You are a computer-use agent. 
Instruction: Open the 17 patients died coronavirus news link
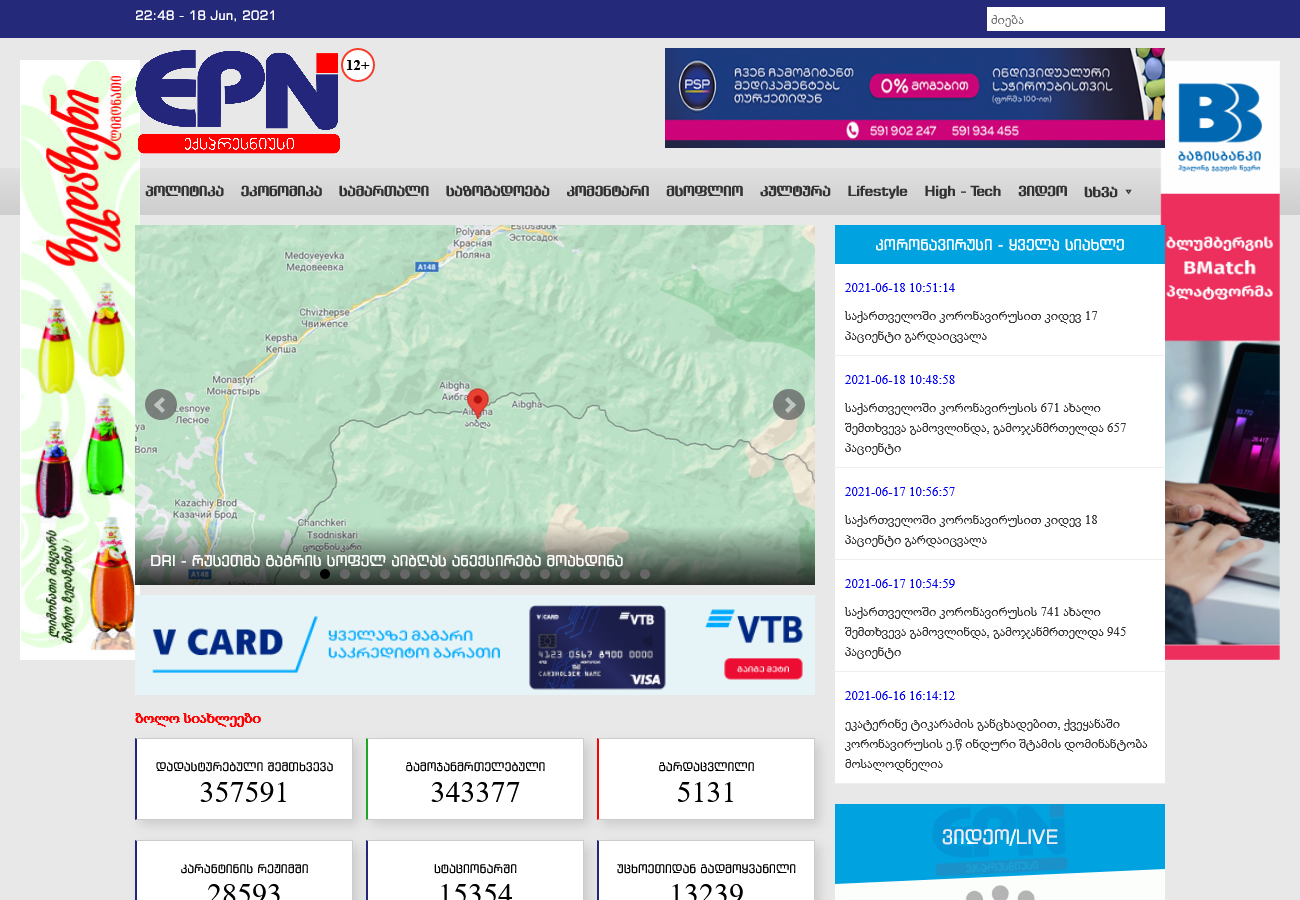click(970, 326)
